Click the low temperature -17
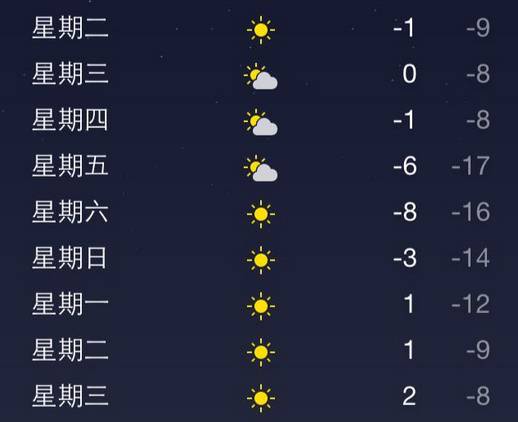Viewport: 518px width, 422px height. [470, 166]
